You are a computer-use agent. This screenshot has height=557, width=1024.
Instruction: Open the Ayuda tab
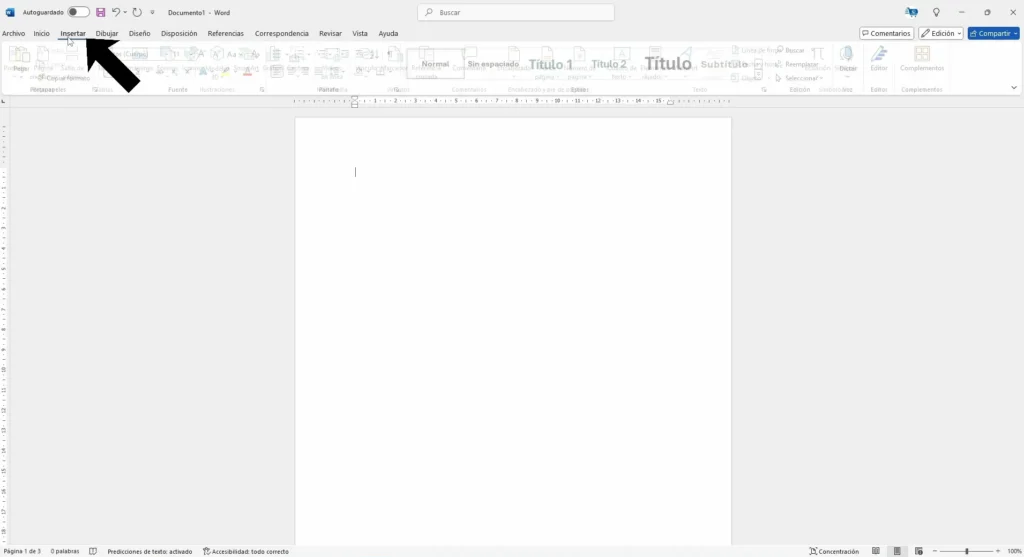(388, 33)
